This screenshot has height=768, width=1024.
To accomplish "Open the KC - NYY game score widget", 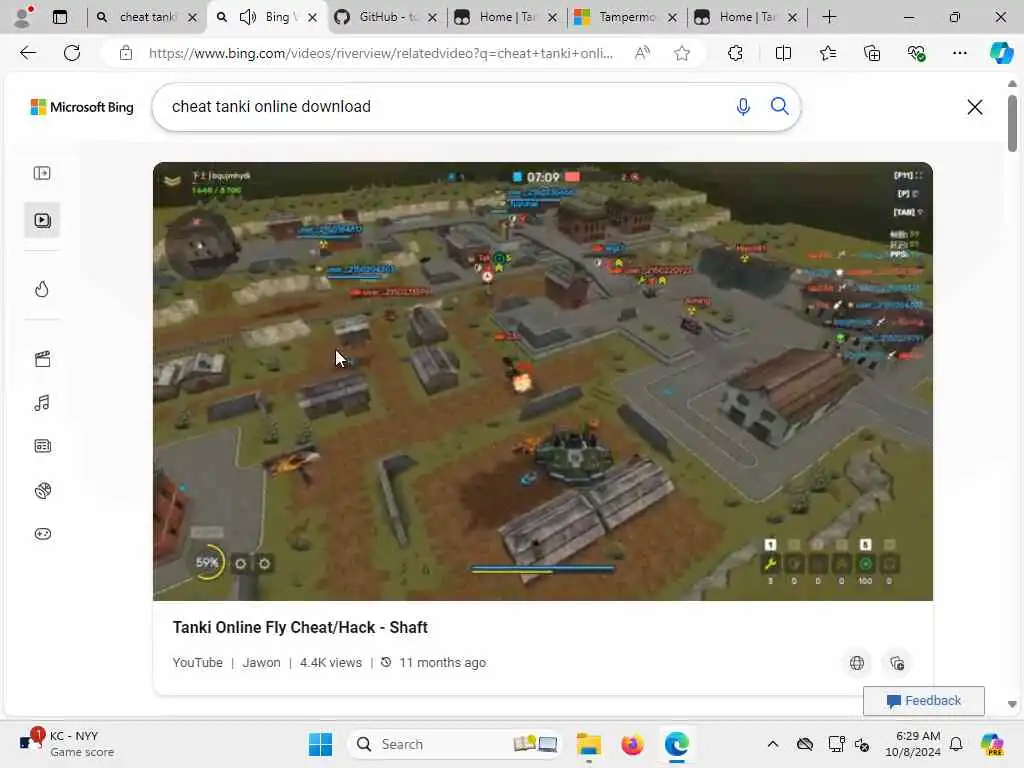I will 67,744.
